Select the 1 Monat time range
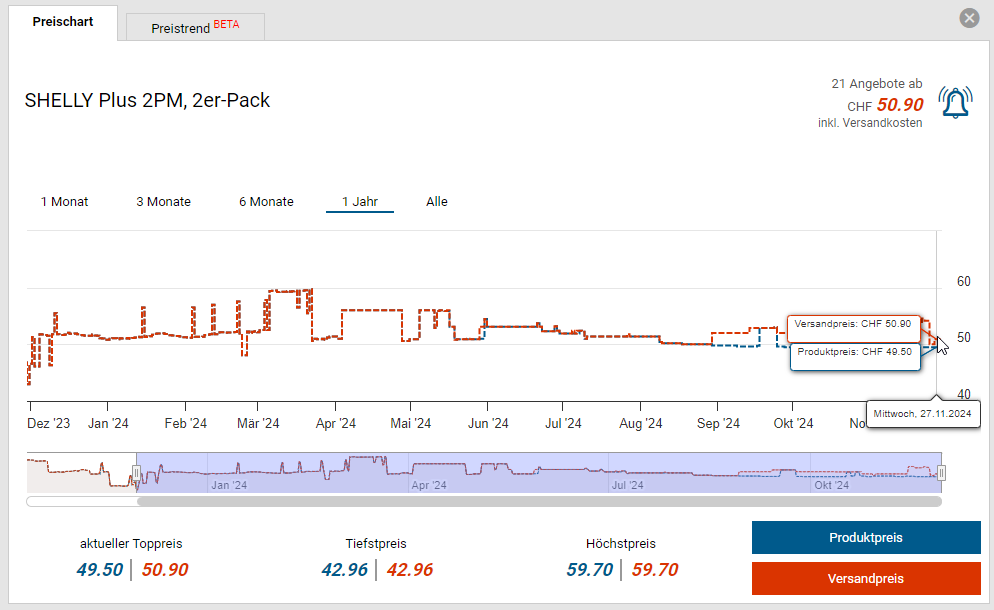This screenshot has width=994, height=610. [64, 202]
